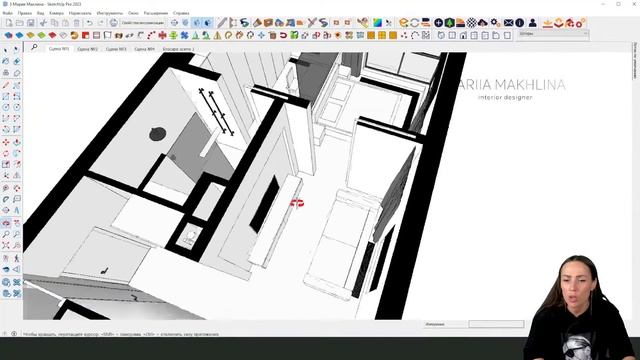This screenshot has width=640, height=360.
Task: Click the geolocation icon in status bar
Action: click(x=14, y=333)
